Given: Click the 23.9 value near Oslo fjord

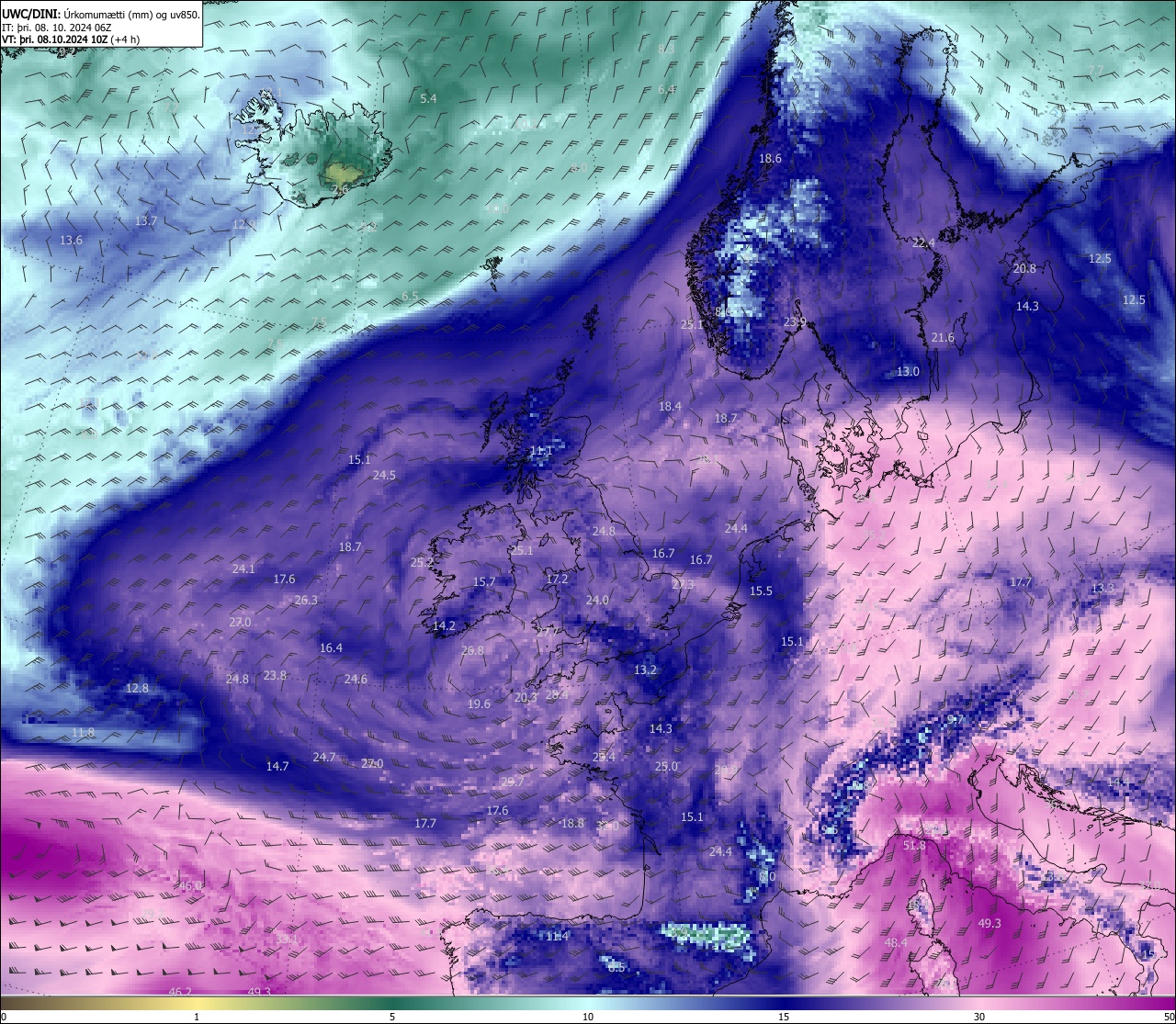Looking at the screenshot, I should (795, 321).
